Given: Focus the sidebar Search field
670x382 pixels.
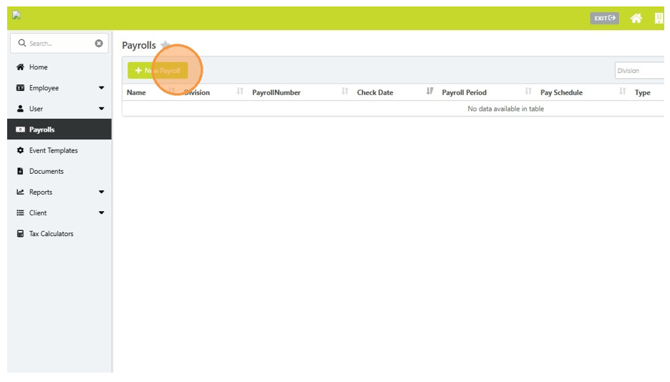Looking at the screenshot, I should click(59, 43).
